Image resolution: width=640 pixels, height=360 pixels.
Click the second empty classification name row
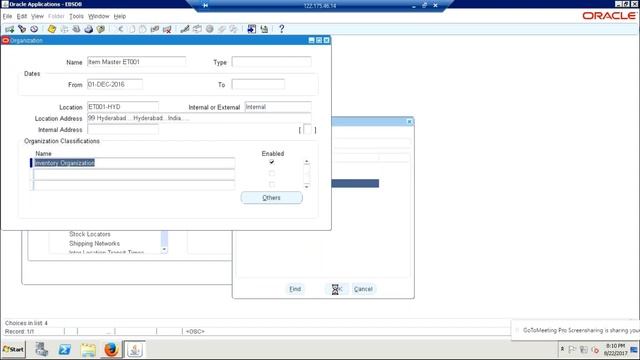(134, 174)
